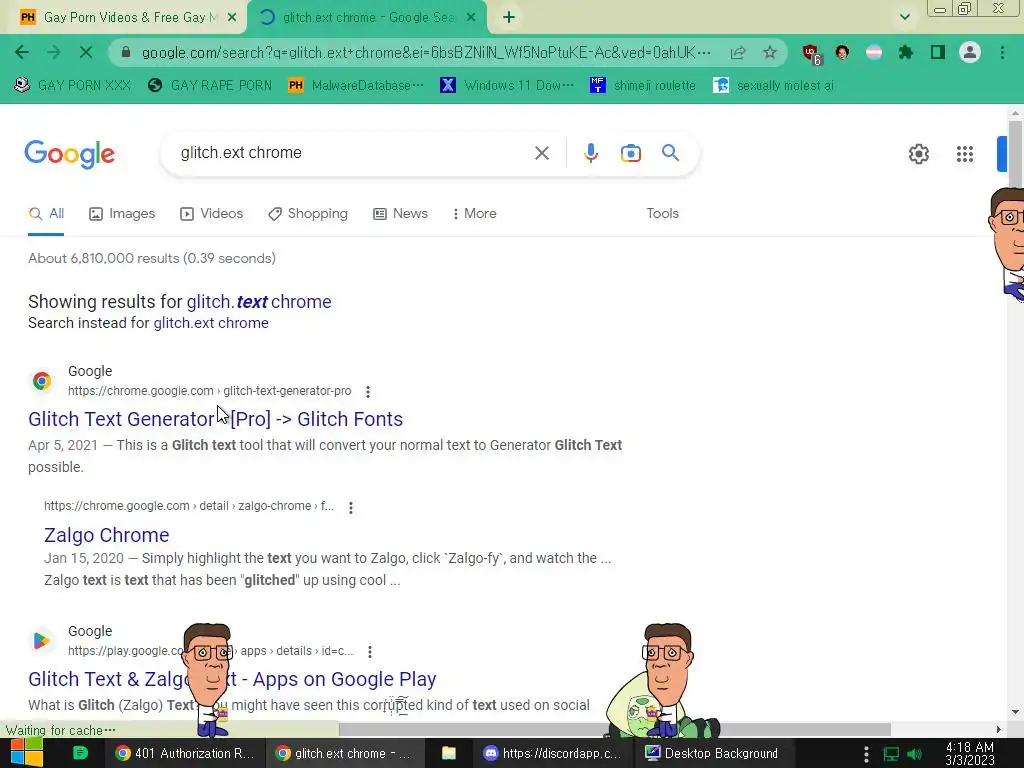The height and width of the screenshot is (768, 1024).
Task: Open the Google apps grid
Action: click(965, 154)
